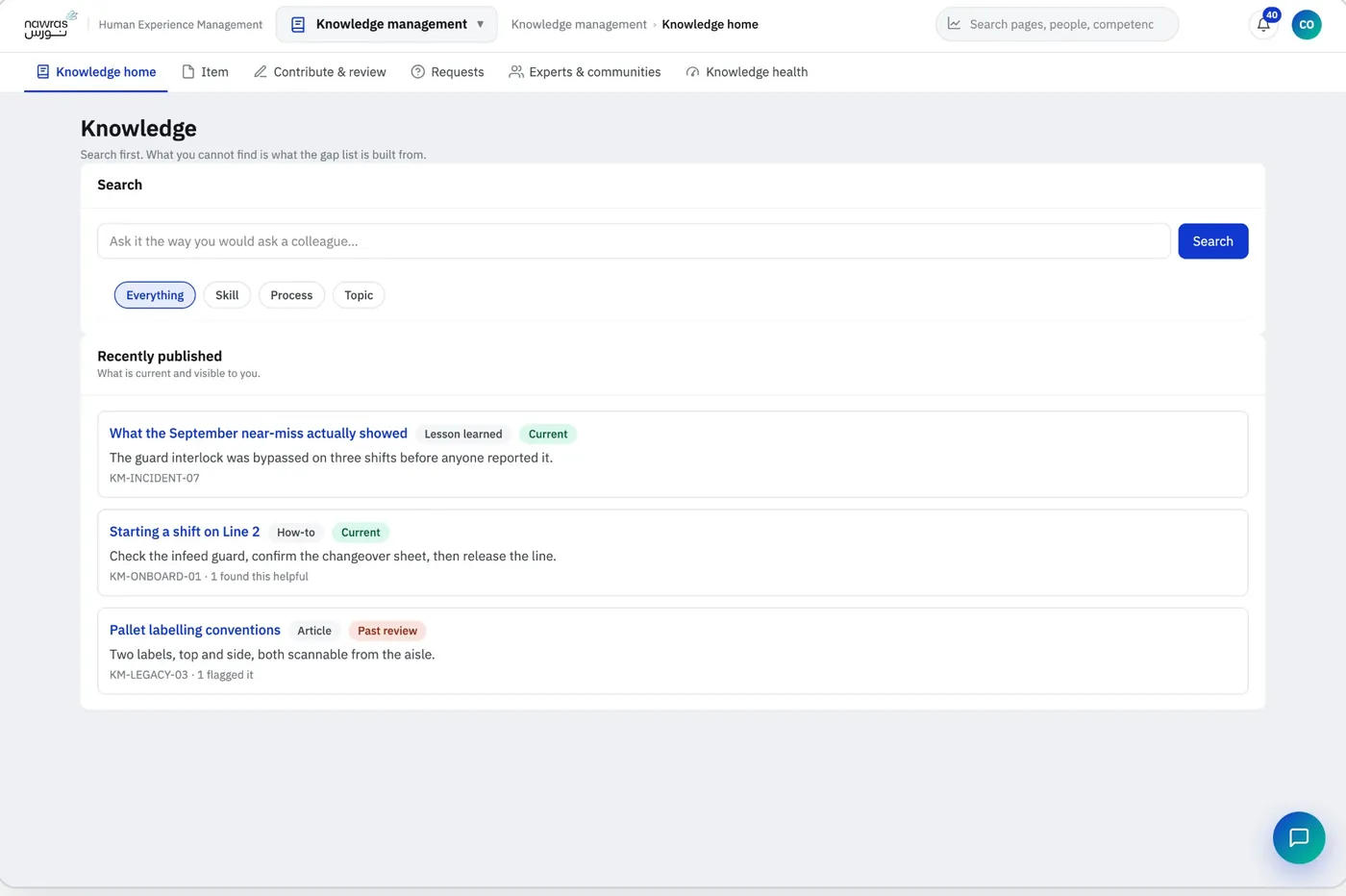Open 'Pallet labelling conventions' article
1346x896 pixels.
[195, 630]
